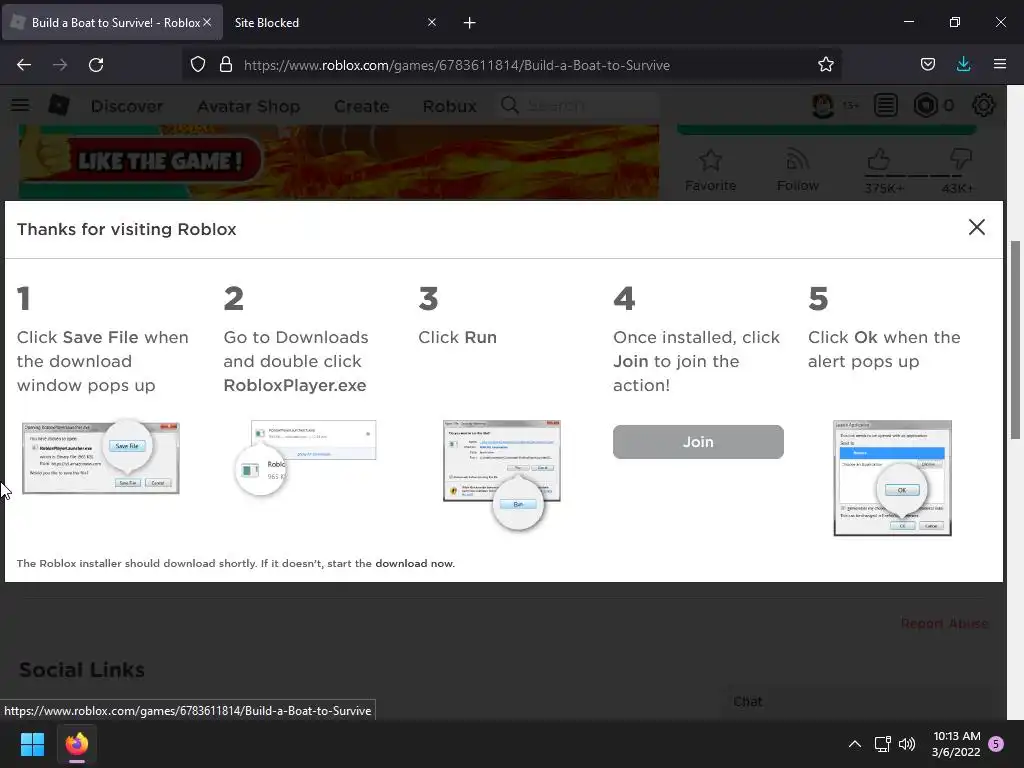This screenshot has height=768, width=1024.
Task: Open the Discover menu item
Action: tap(127, 106)
